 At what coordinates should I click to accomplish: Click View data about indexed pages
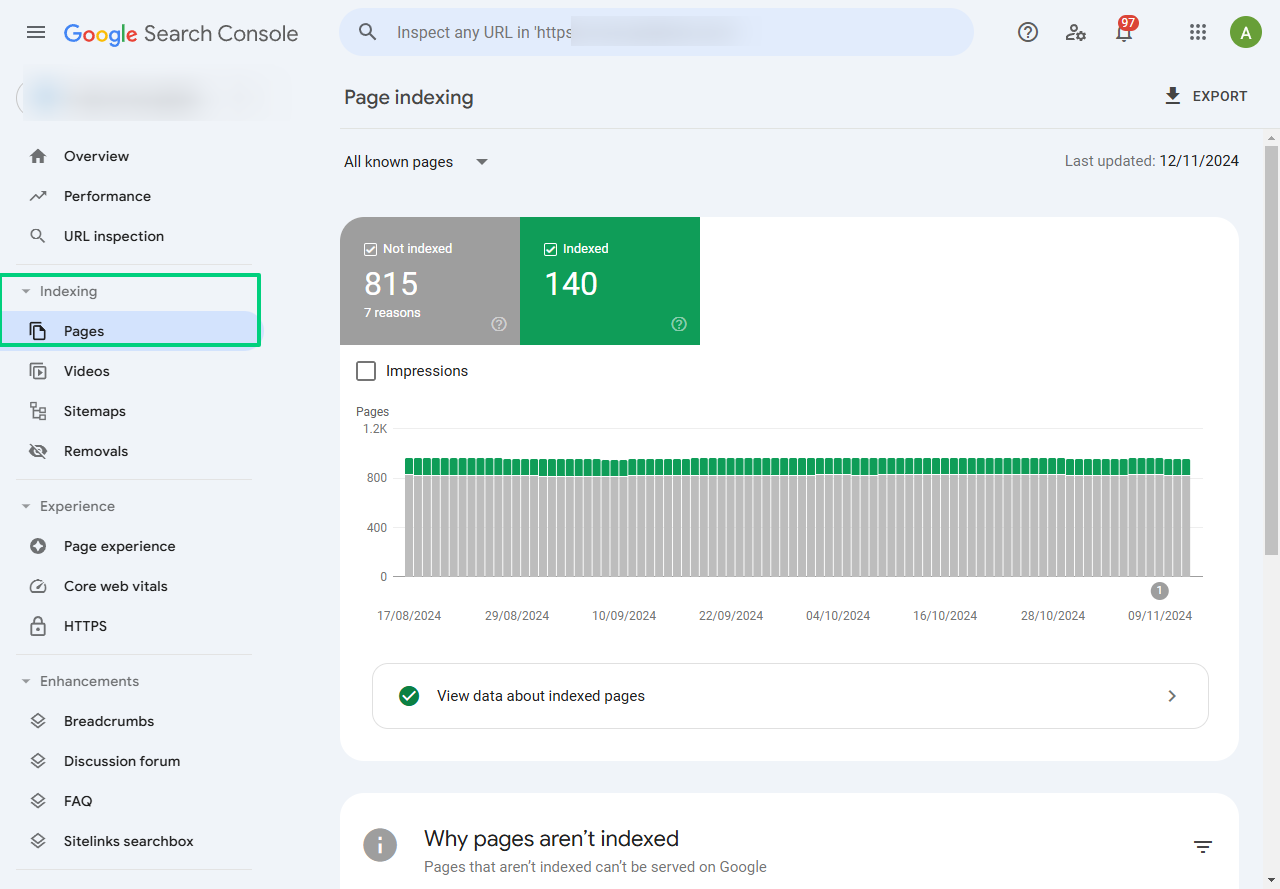tap(790, 696)
